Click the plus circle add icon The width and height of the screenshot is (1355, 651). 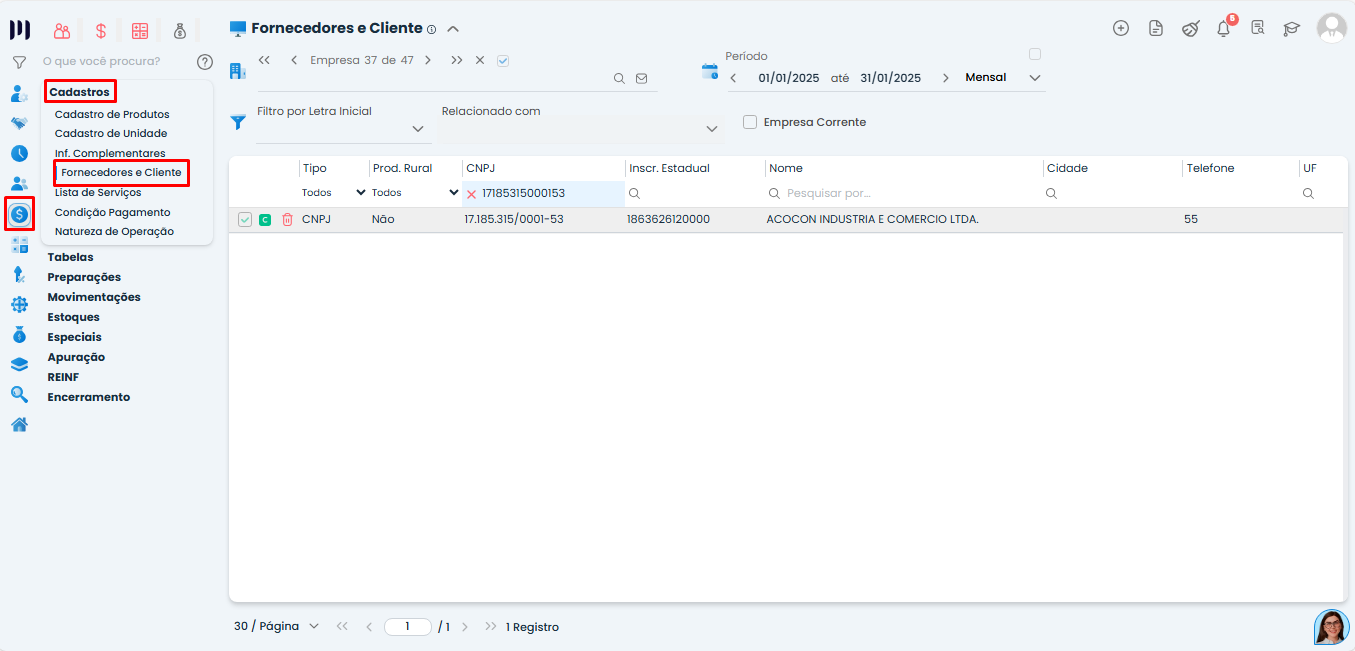[1121, 28]
